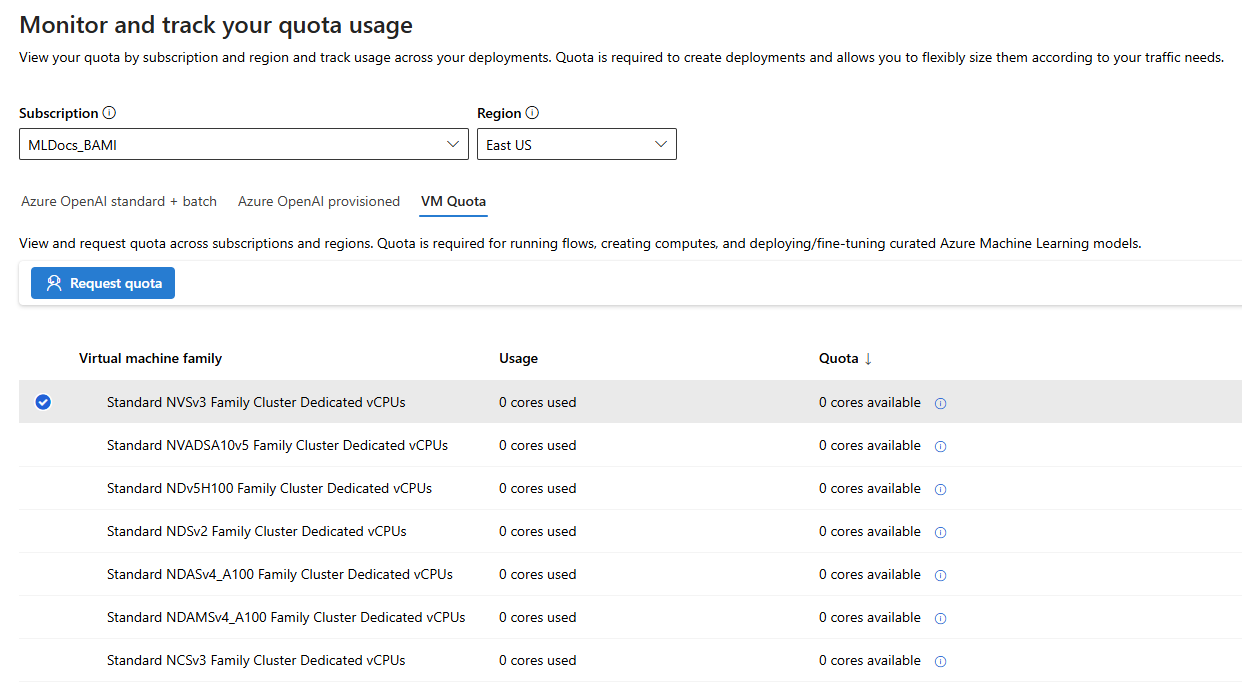This screenshot has height=682, width=1242.
Task: Select Standard NVADSA10v5 Family Cluster Dedicated vCPUs
Action: pos(277,445)
